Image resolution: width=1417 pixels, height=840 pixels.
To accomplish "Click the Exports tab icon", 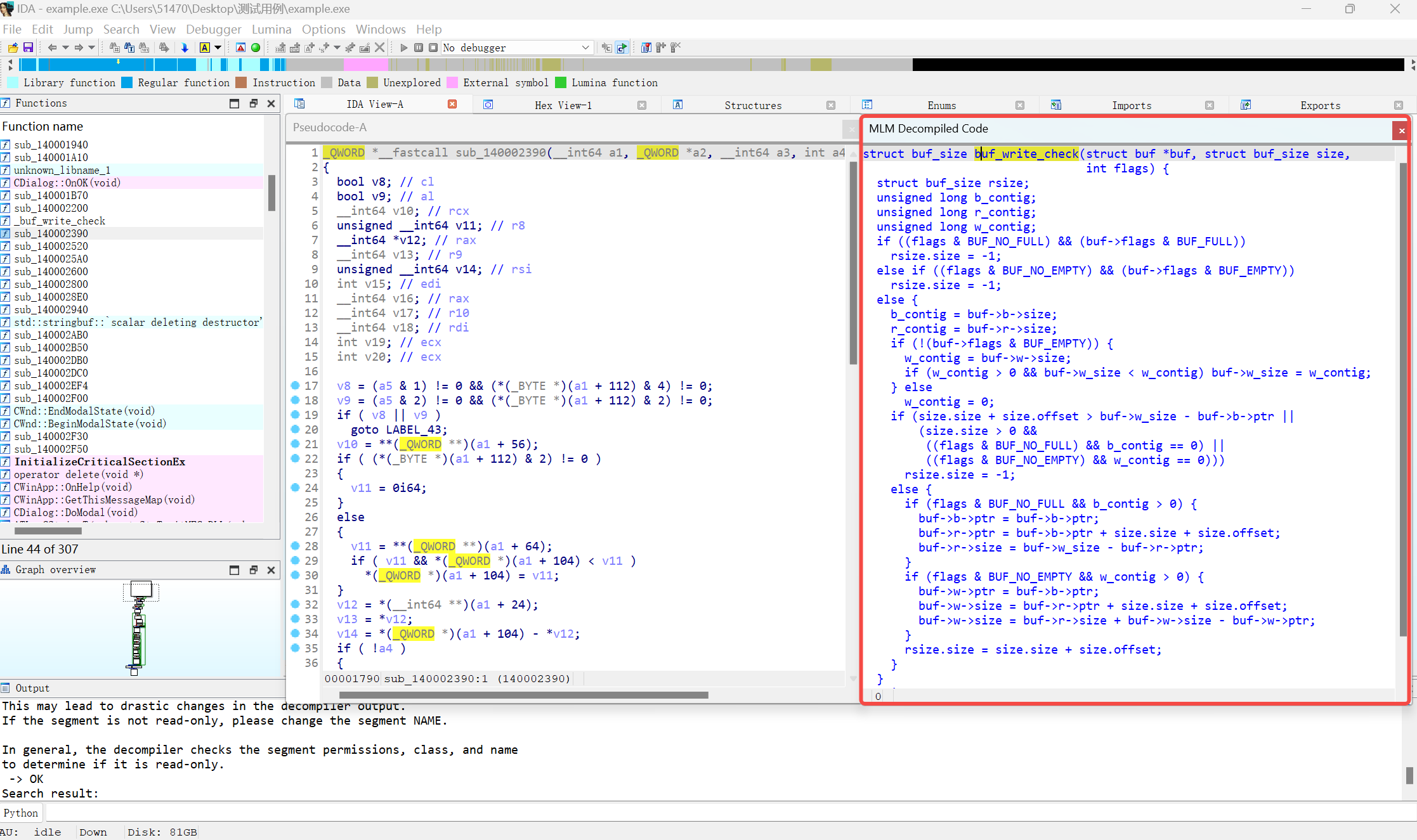I will [1245, 105].
